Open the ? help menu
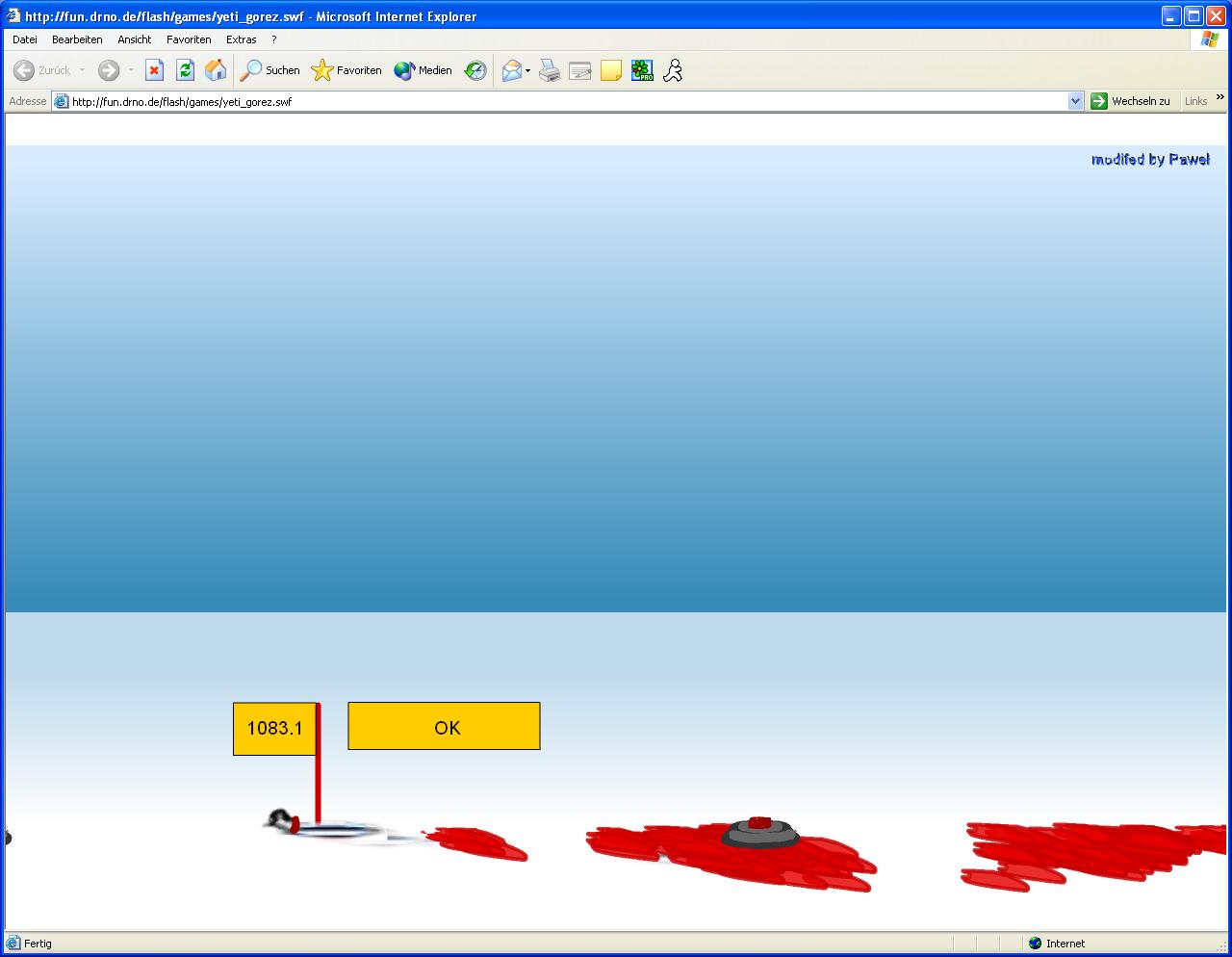1232x957 pixels. (x=274, y=39)
